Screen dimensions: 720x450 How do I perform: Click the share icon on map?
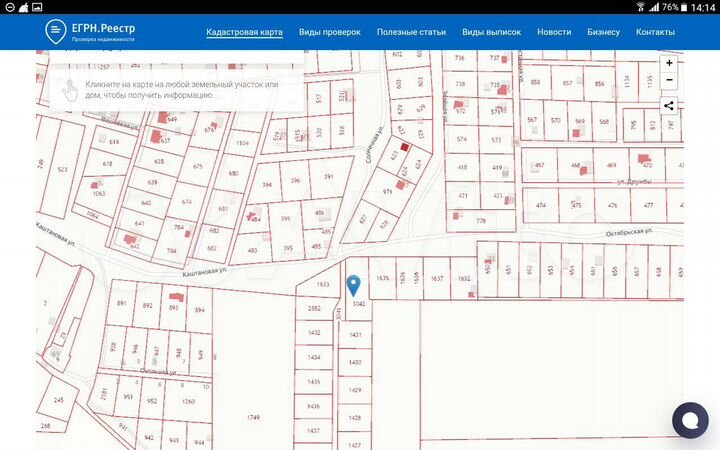(x=669, y=105)
